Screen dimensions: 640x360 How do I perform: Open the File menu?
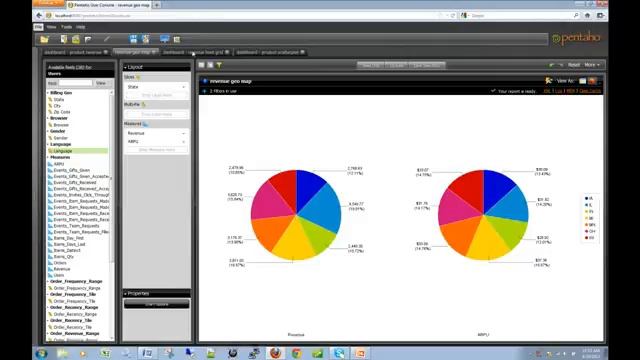(x=38, y=27)
